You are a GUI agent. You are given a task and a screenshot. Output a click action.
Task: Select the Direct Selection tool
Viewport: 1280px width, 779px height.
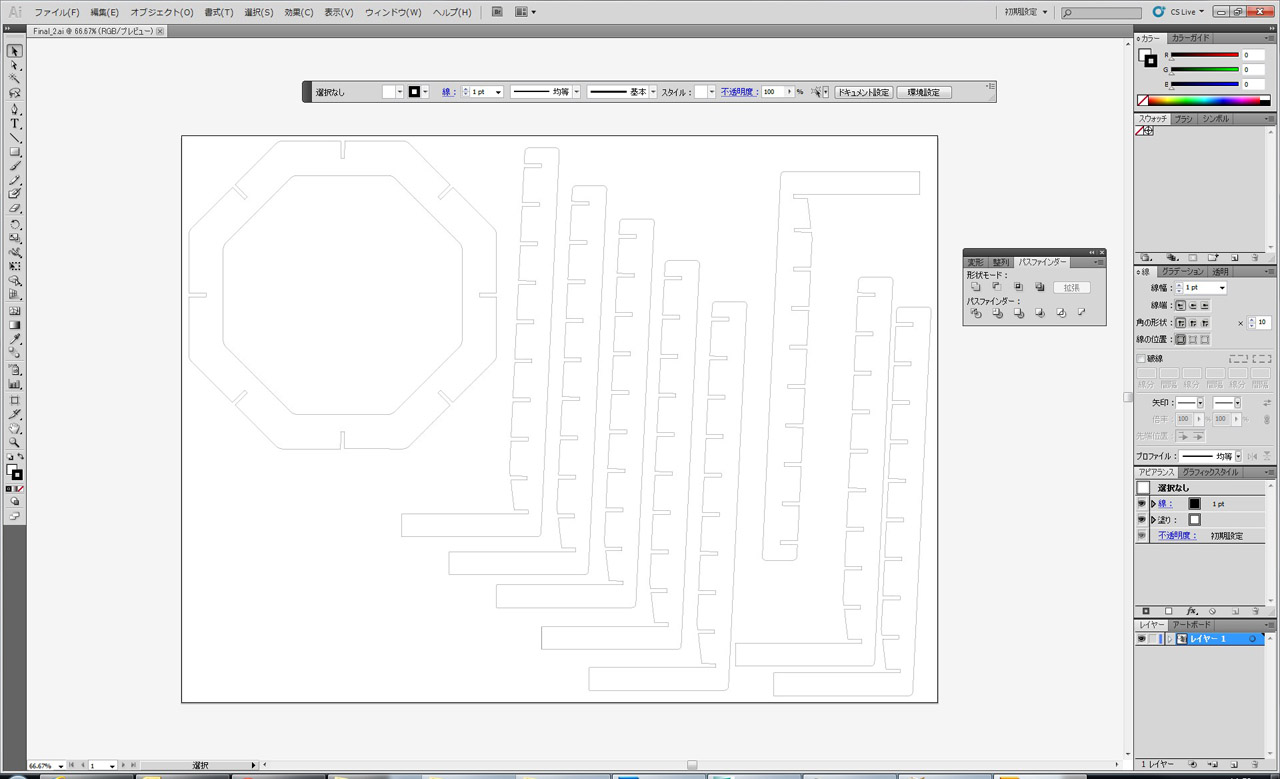click(15, 65)
